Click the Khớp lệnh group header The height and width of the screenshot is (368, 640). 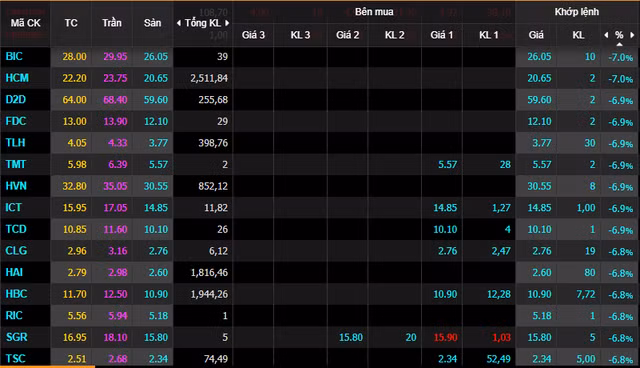[576, 12]
